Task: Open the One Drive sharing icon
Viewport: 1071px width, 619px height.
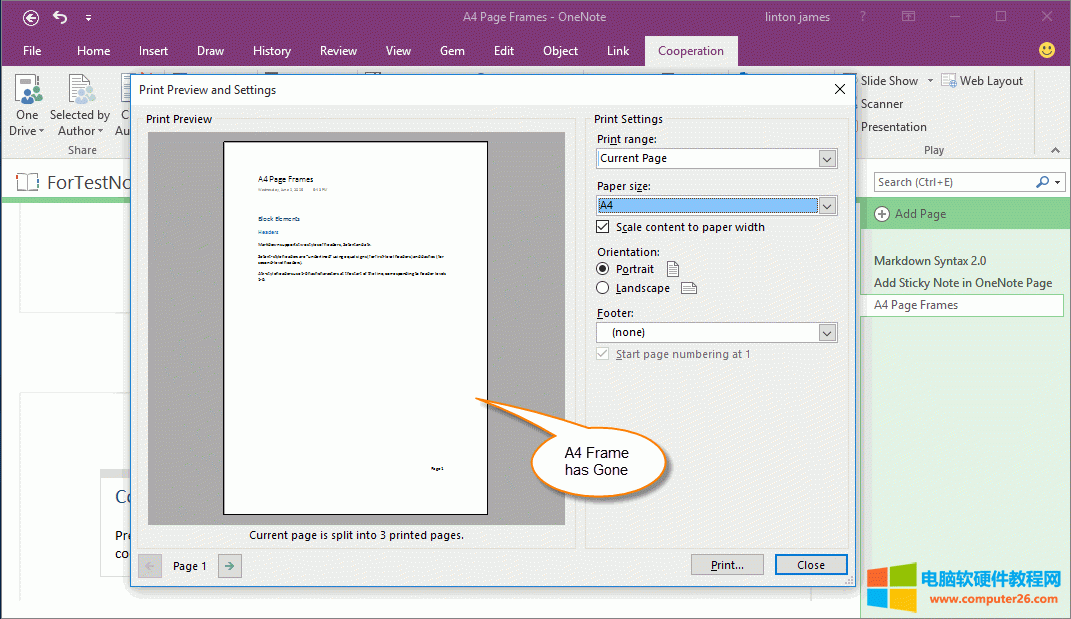Action: click(27, 91)
